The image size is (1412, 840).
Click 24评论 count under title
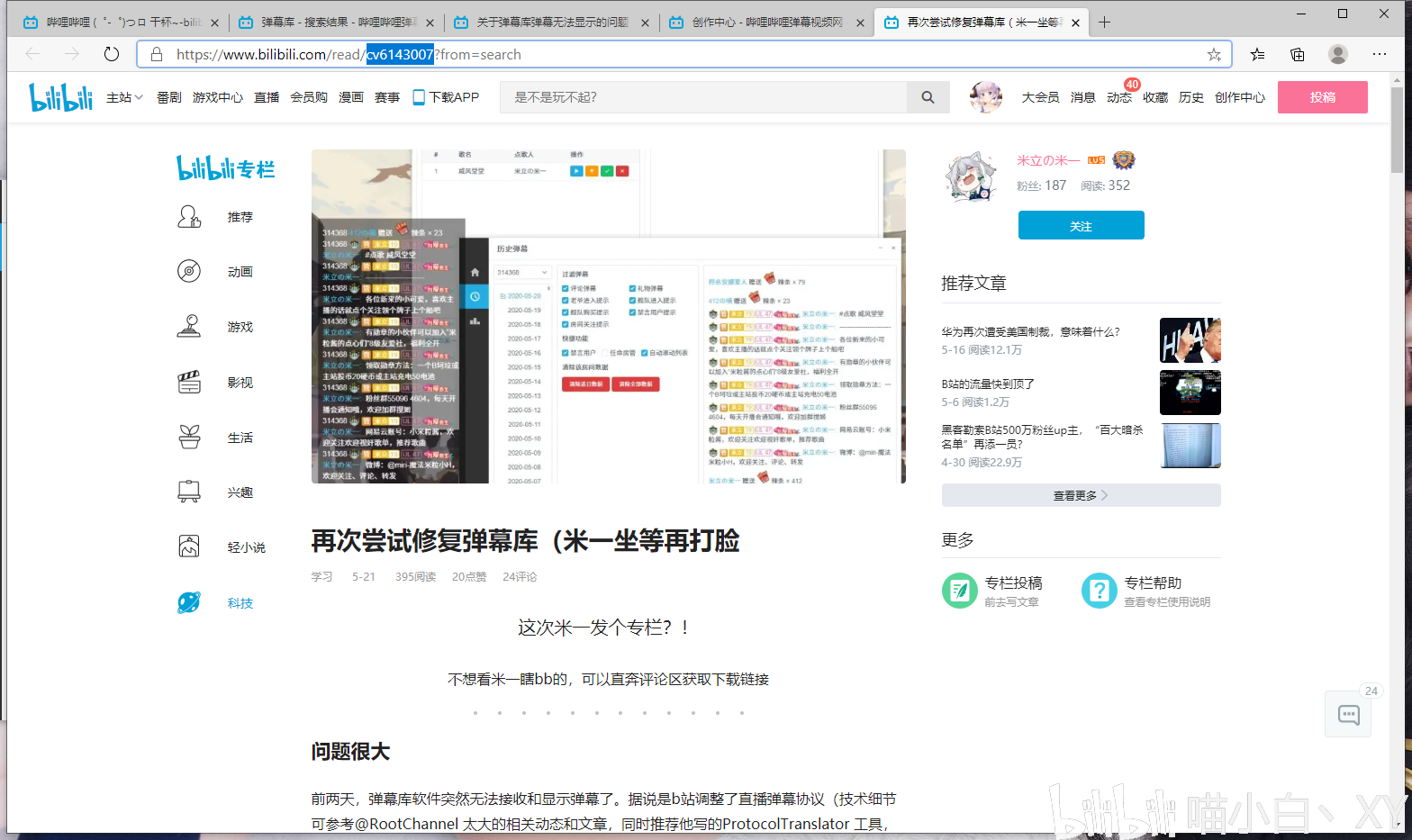click(520, 577)
